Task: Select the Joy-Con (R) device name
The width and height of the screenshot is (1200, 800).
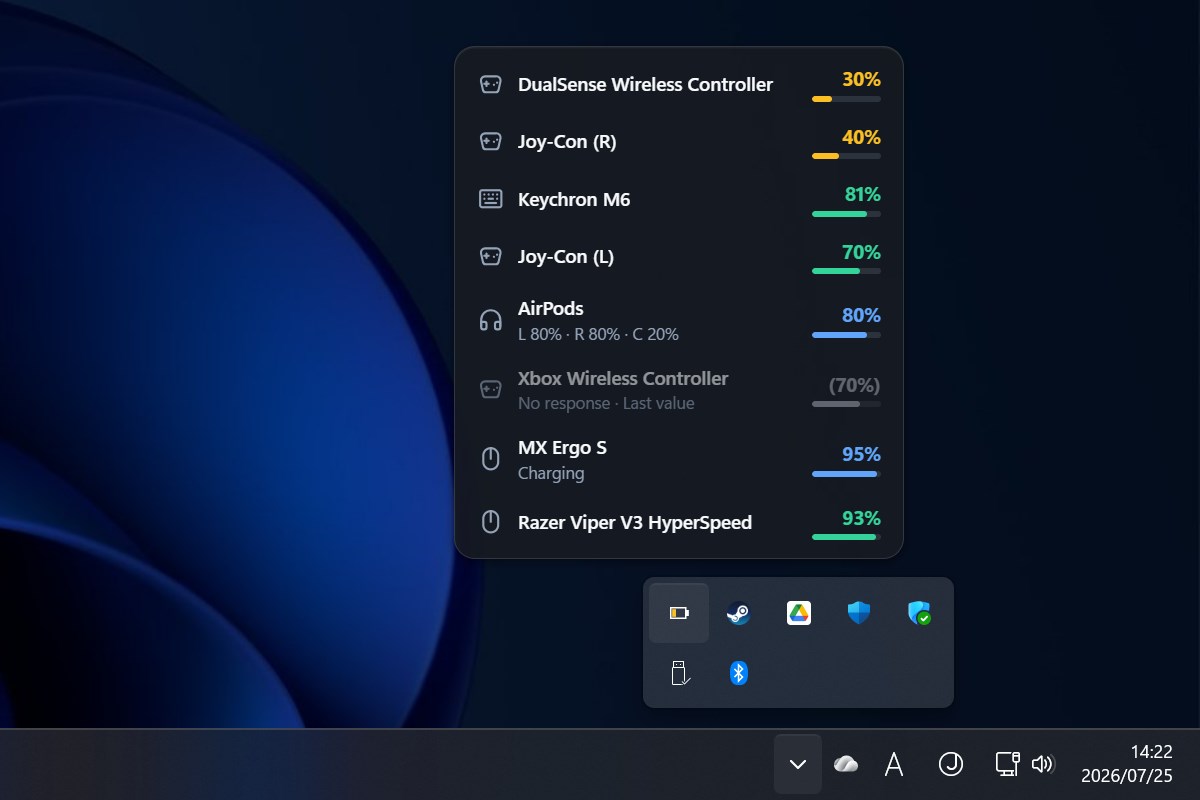Action: coord(567,142)
